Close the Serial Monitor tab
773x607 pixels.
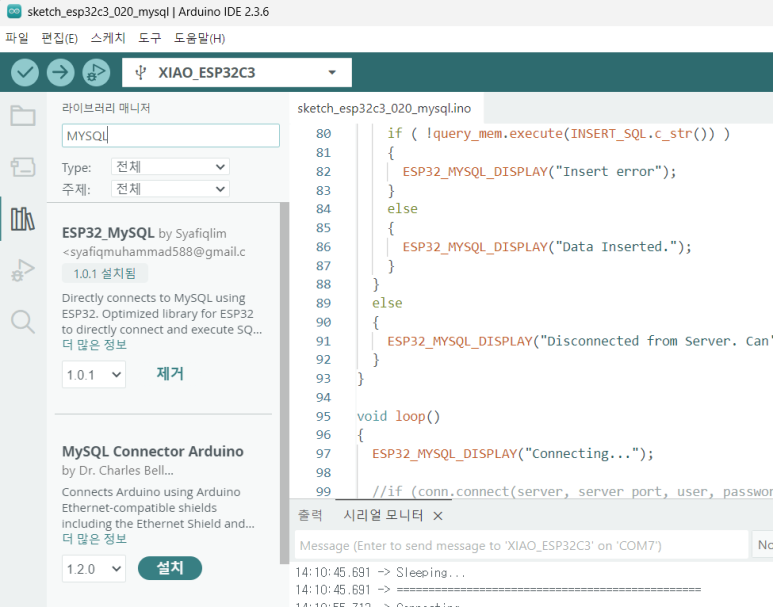click(438, 516)
